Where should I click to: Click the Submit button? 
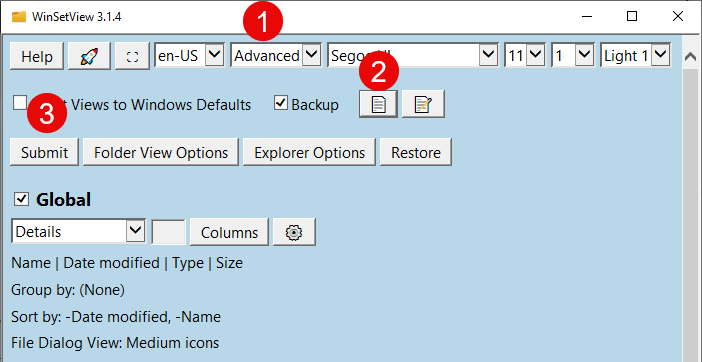pos(44,152)
